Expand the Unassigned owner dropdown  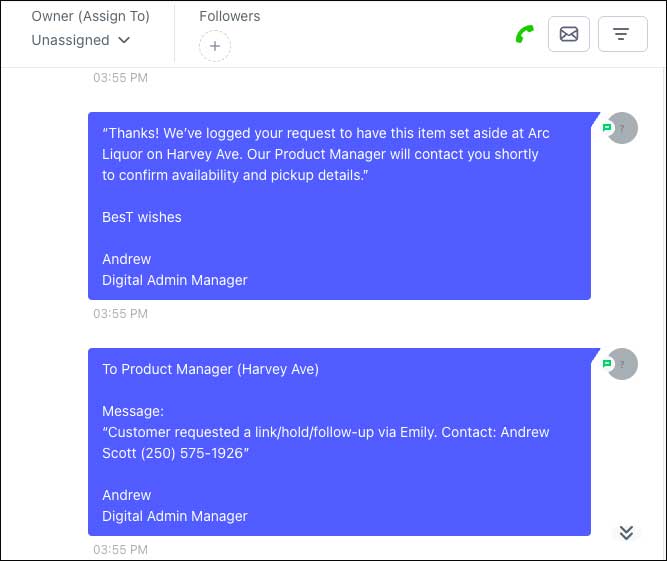click(81, 40)
